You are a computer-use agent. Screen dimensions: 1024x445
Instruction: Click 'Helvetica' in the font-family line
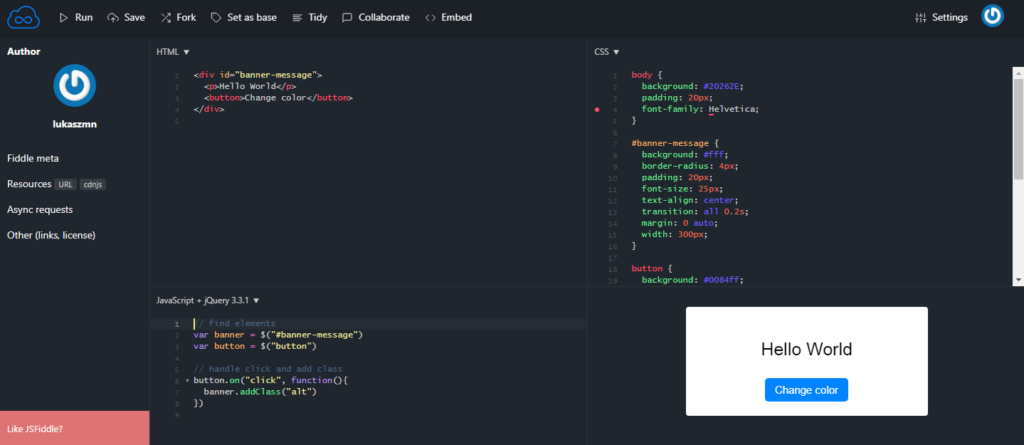click(731, 109)
